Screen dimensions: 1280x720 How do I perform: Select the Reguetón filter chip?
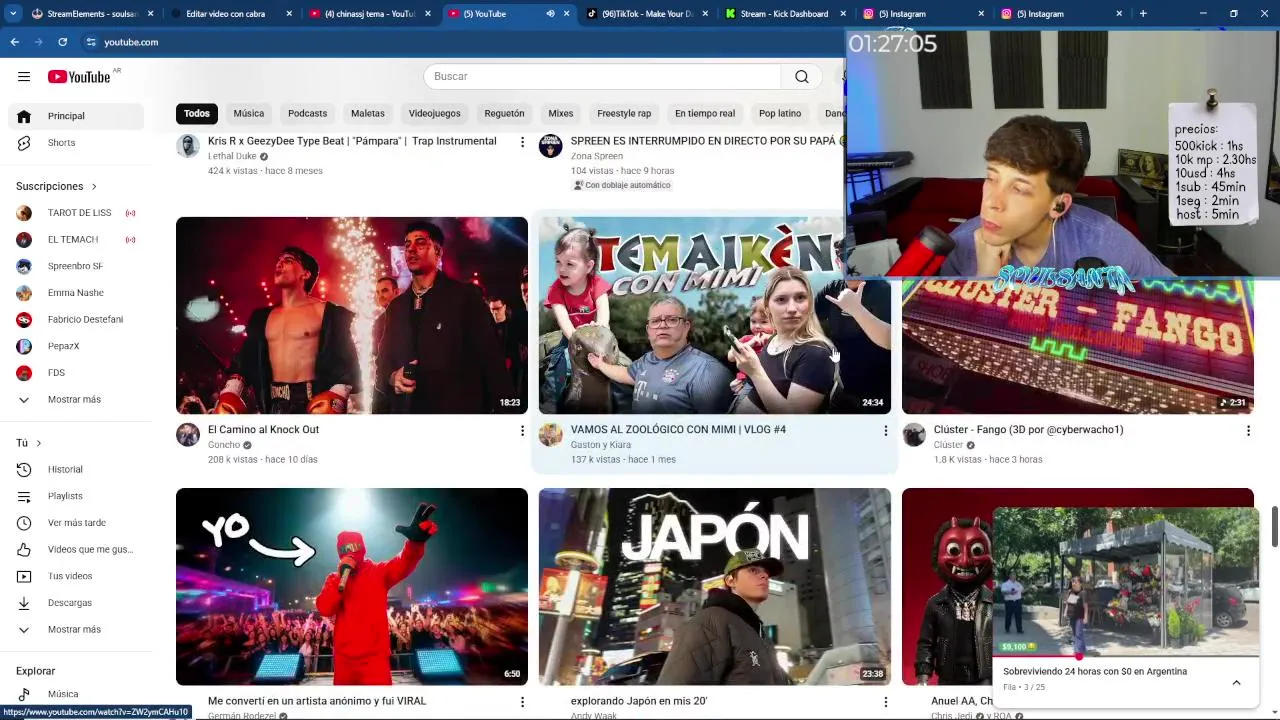tap(504, 114)
